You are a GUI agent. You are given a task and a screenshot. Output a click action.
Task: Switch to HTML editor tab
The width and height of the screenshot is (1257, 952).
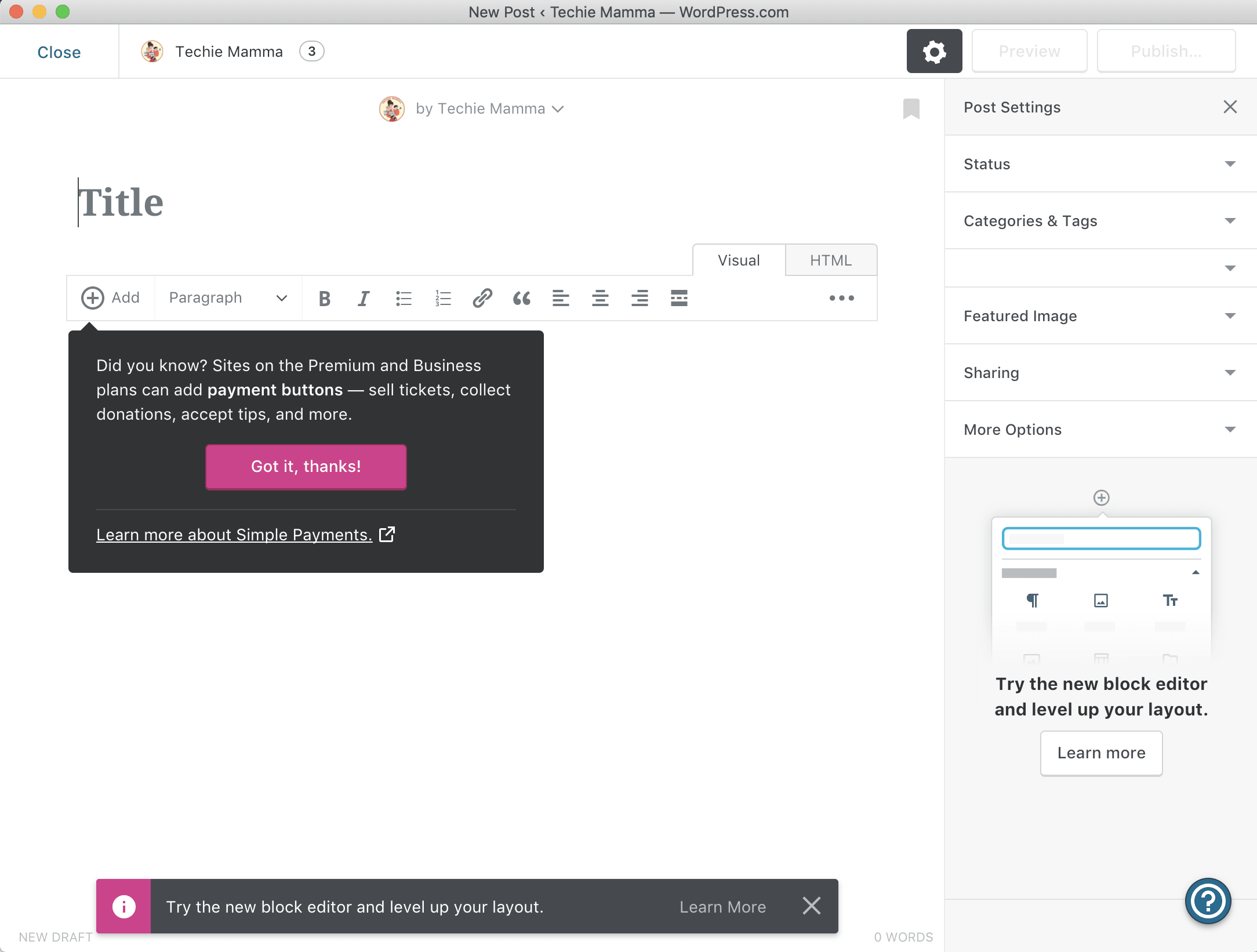tap(831, 261)
